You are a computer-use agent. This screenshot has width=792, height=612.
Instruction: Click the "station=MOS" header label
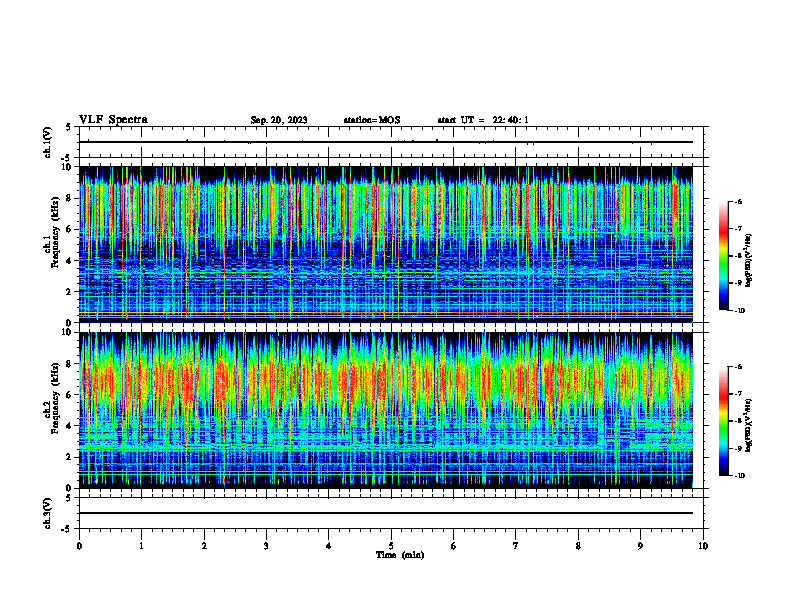(x=372, y=120)
